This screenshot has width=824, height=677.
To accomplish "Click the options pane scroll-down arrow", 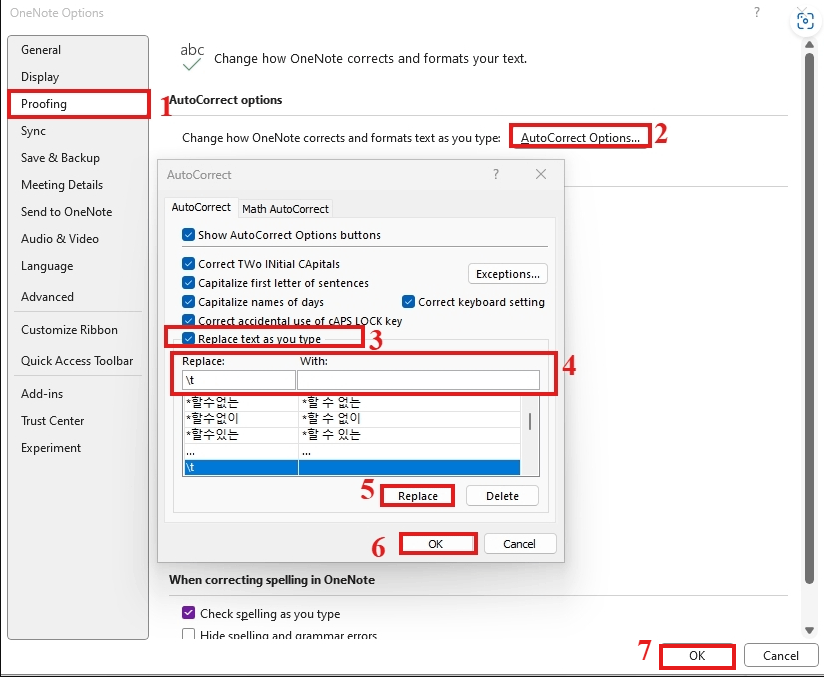I will [809, 630].
